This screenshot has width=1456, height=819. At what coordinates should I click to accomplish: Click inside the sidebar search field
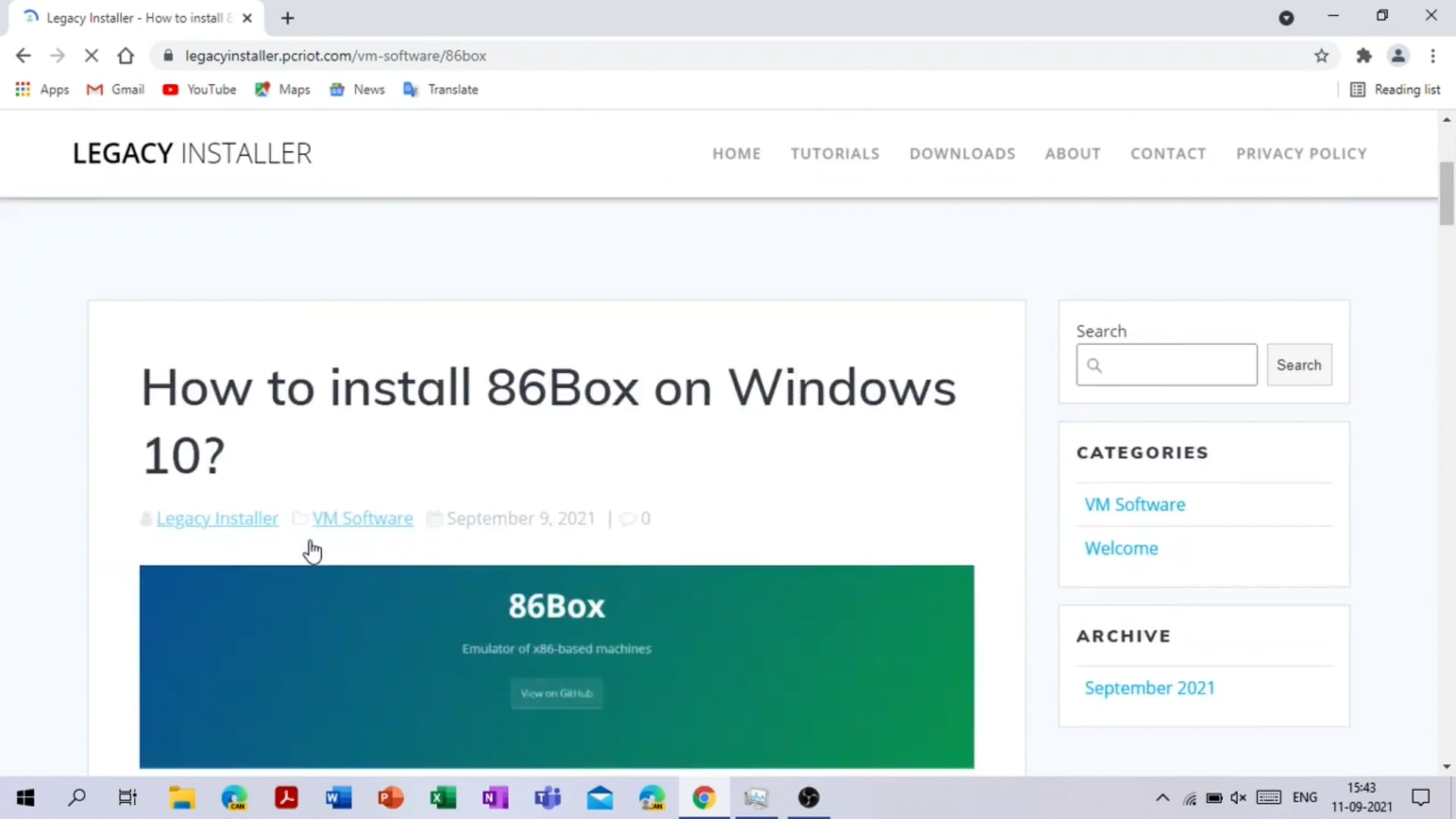coord(1166,365)
